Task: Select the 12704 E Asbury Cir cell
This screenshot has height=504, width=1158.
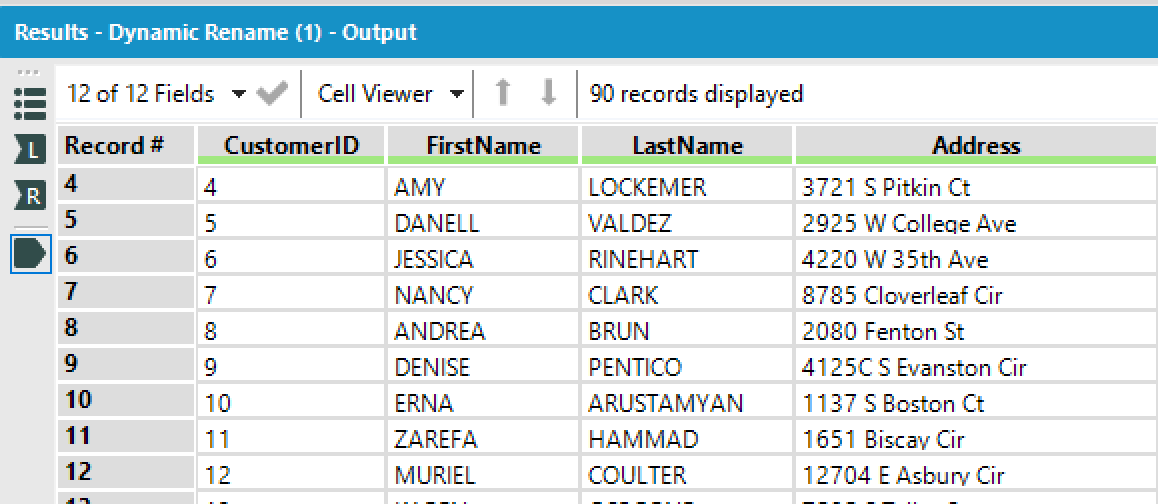Action: tap(976, 474)
